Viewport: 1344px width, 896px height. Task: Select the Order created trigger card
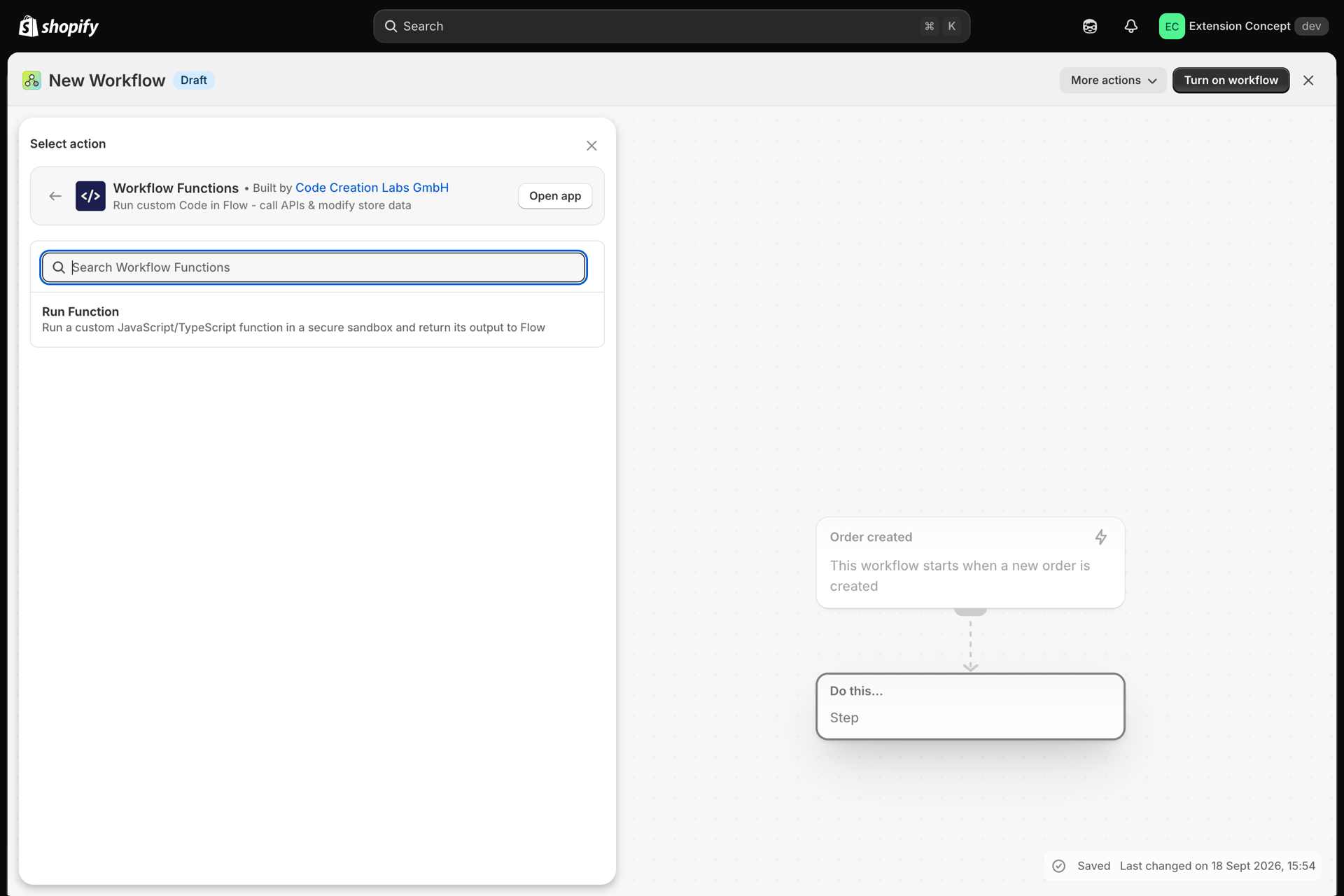click(970, 562)
